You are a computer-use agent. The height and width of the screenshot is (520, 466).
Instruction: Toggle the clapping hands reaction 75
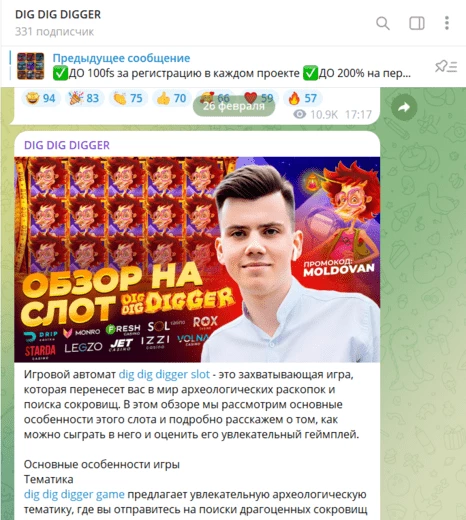(128, 98)
